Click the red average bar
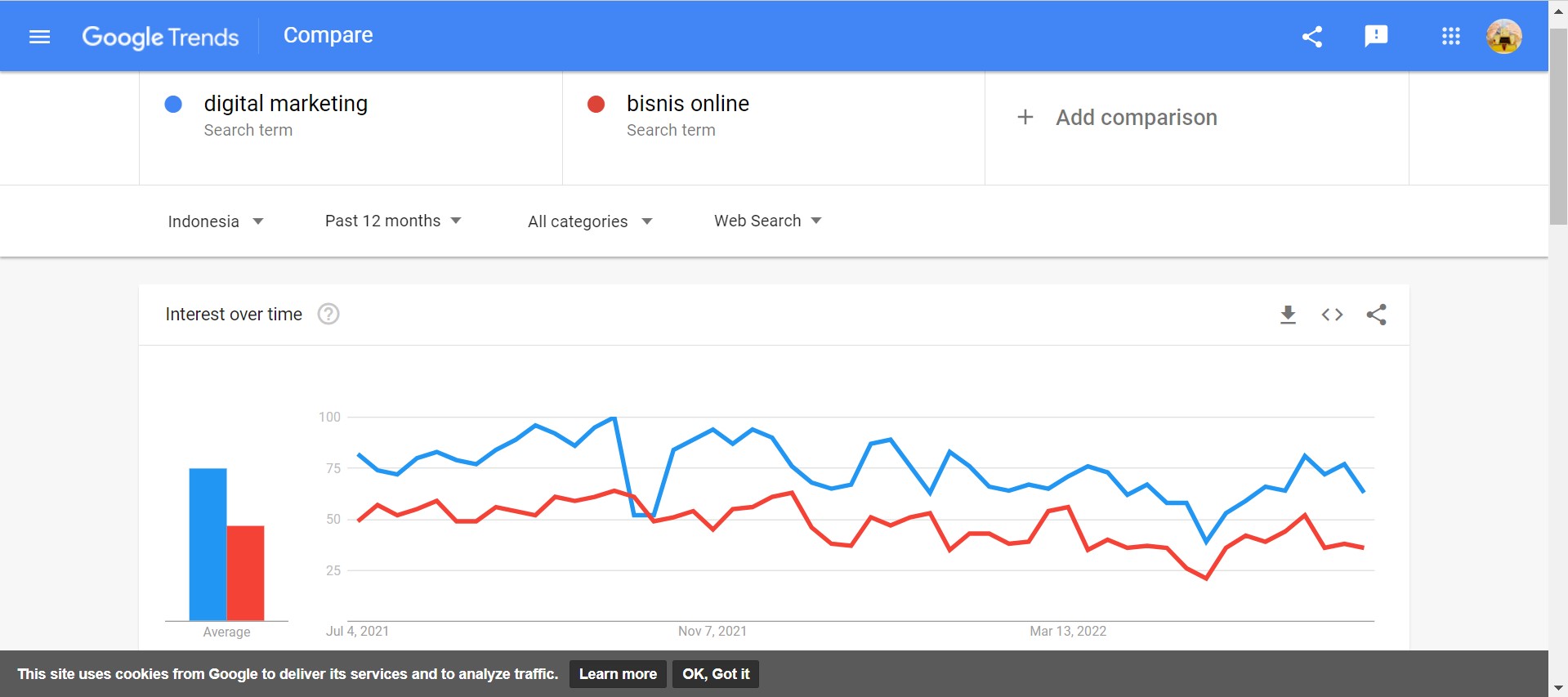The width and height of the screenshot is (1568, 697). coord(245,573)
